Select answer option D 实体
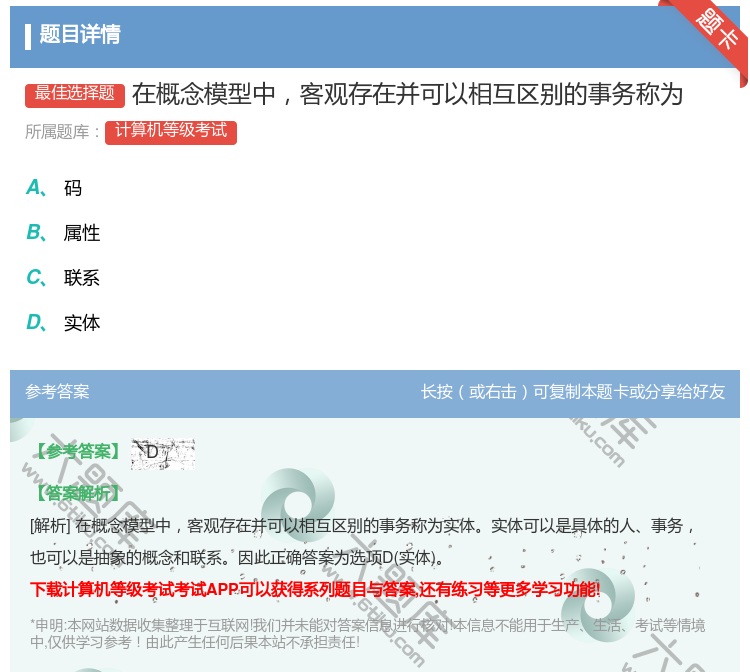 [x=63, y=323]
